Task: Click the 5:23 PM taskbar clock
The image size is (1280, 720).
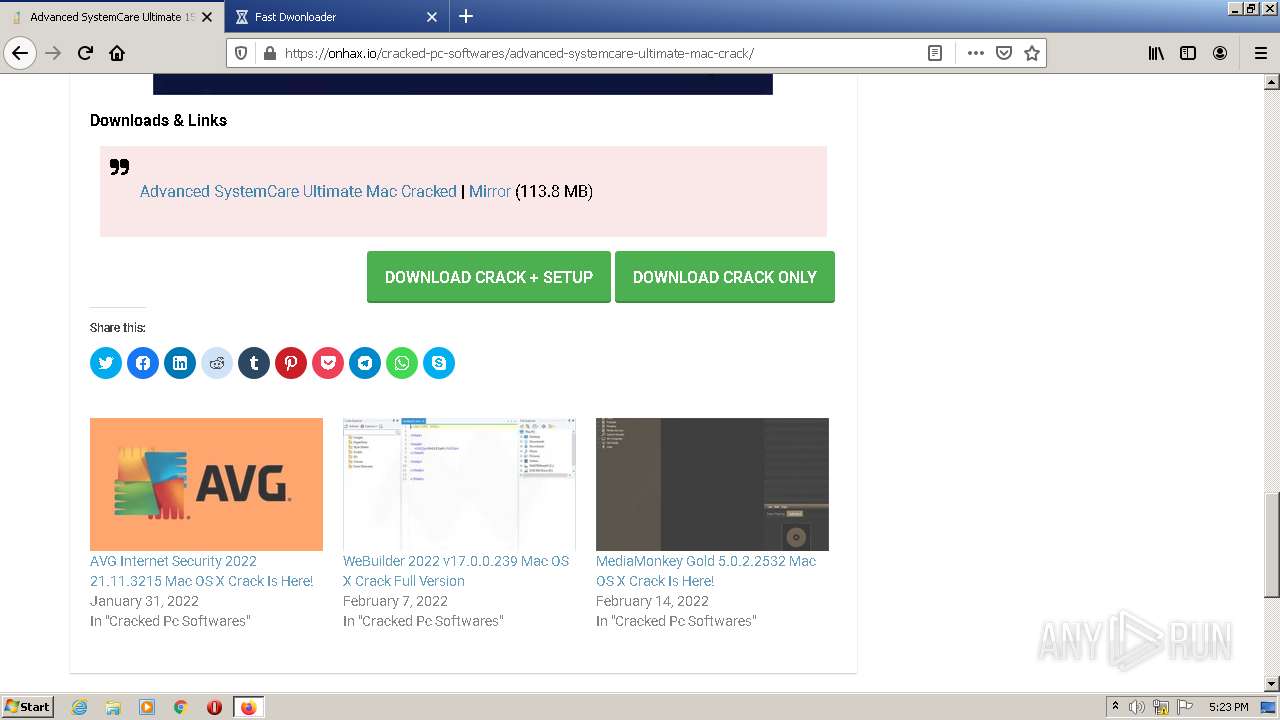Action: pos(1229,707)
